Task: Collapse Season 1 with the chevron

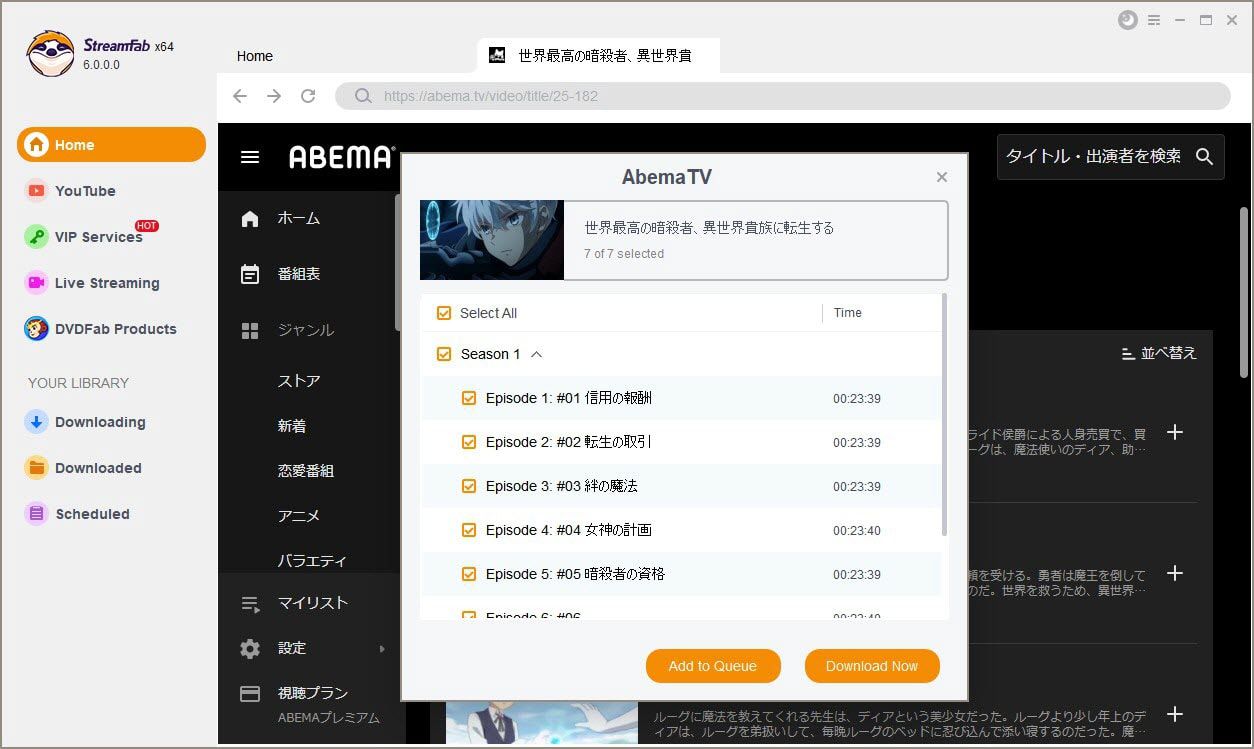Action: [536, 354]
